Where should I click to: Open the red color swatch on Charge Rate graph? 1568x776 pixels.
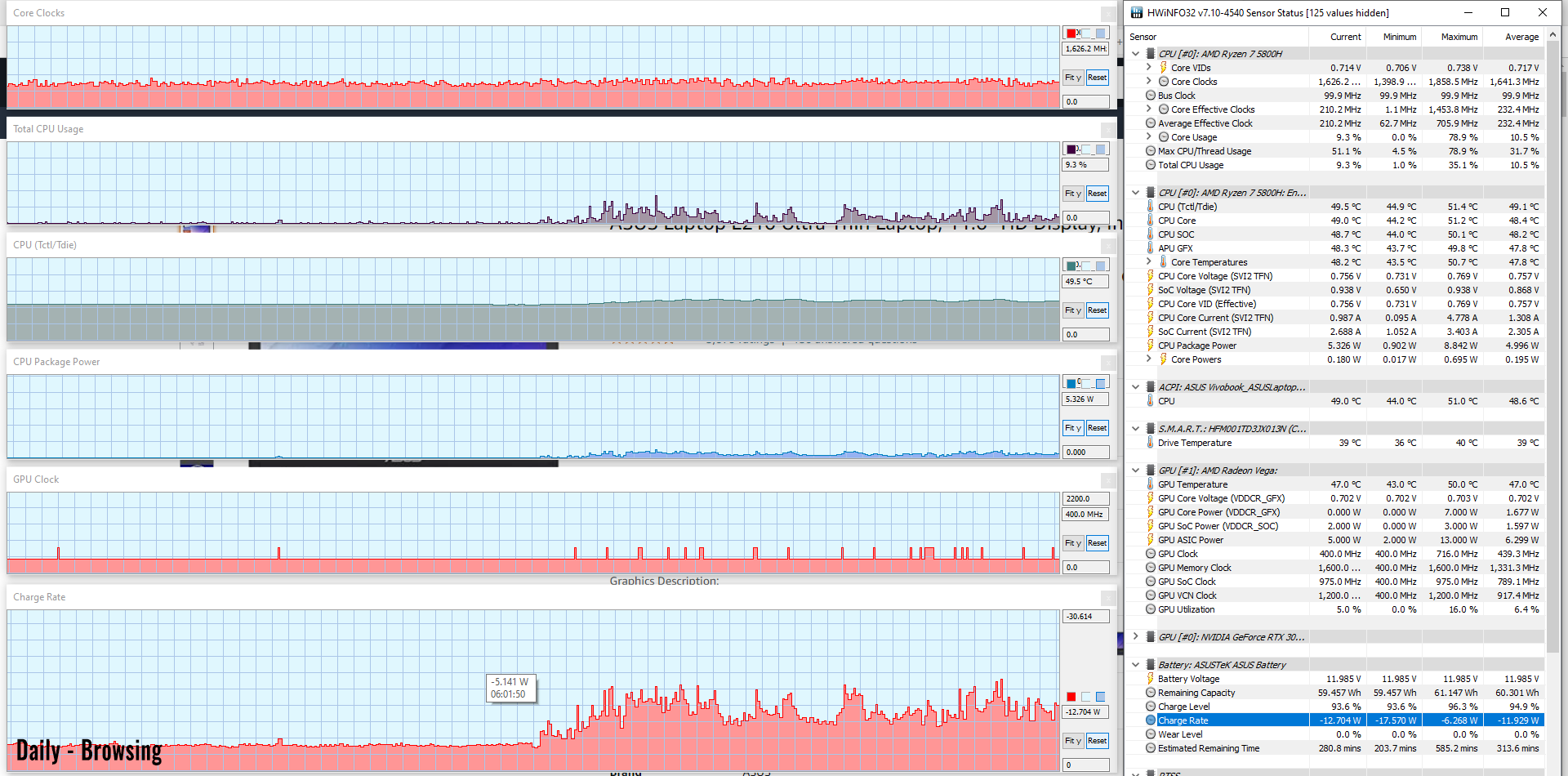(x=1071, y=697)
